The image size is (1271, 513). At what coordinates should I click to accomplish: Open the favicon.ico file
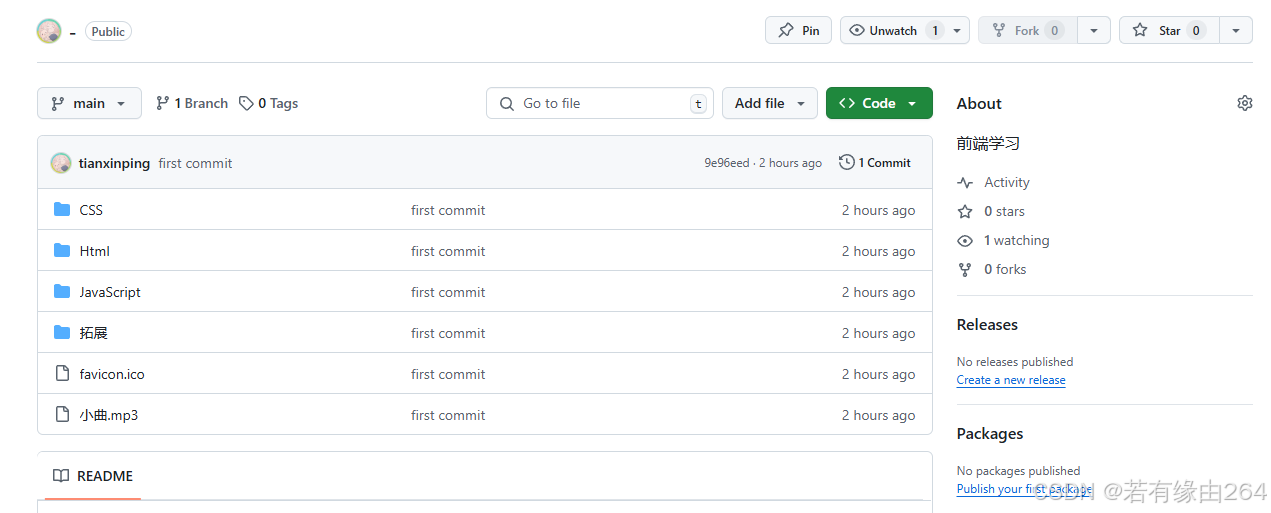pos(112,374)
